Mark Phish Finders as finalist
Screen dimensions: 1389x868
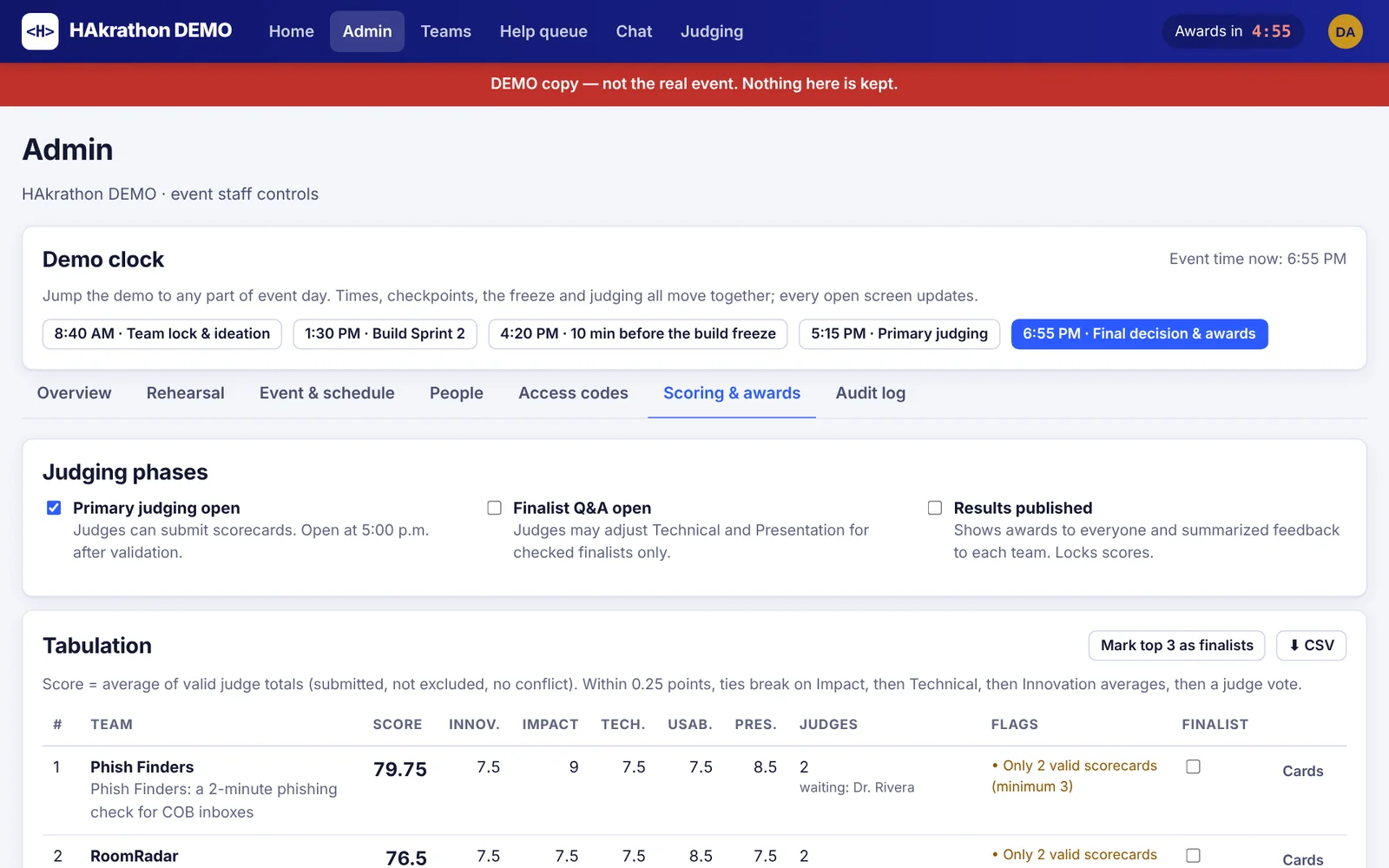1194,766
